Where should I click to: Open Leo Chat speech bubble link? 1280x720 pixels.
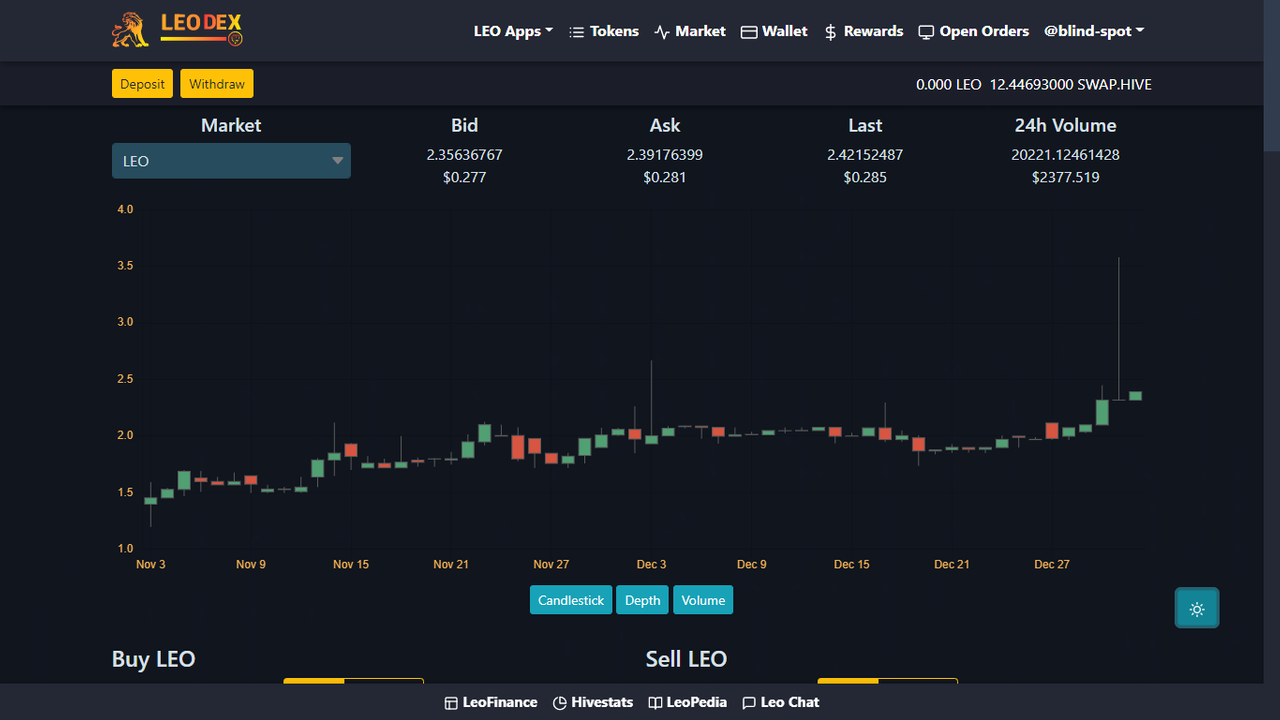pyautogui.click(x=749, y=703)
